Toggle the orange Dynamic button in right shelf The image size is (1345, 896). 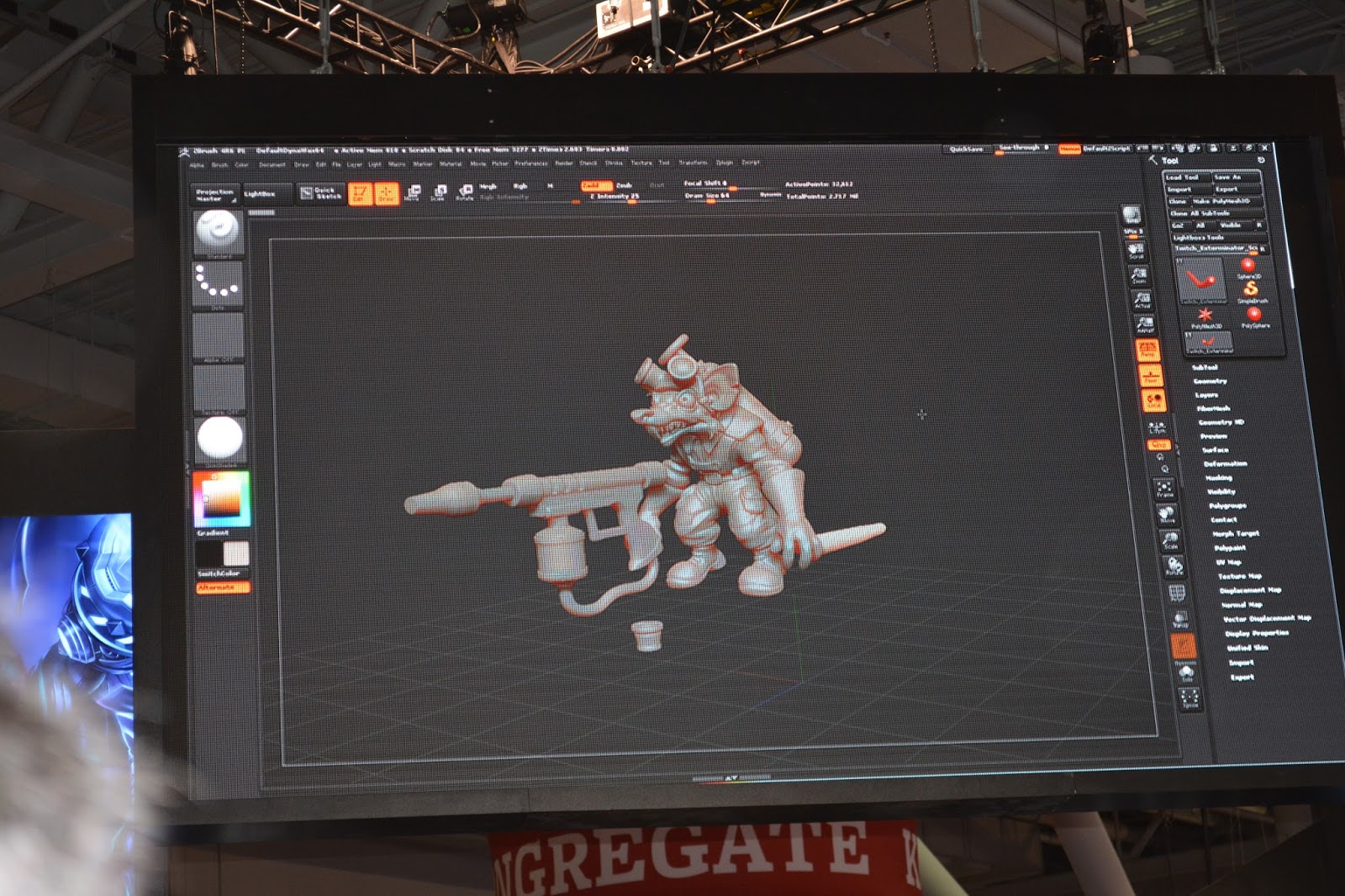(x=1184, y=646)
